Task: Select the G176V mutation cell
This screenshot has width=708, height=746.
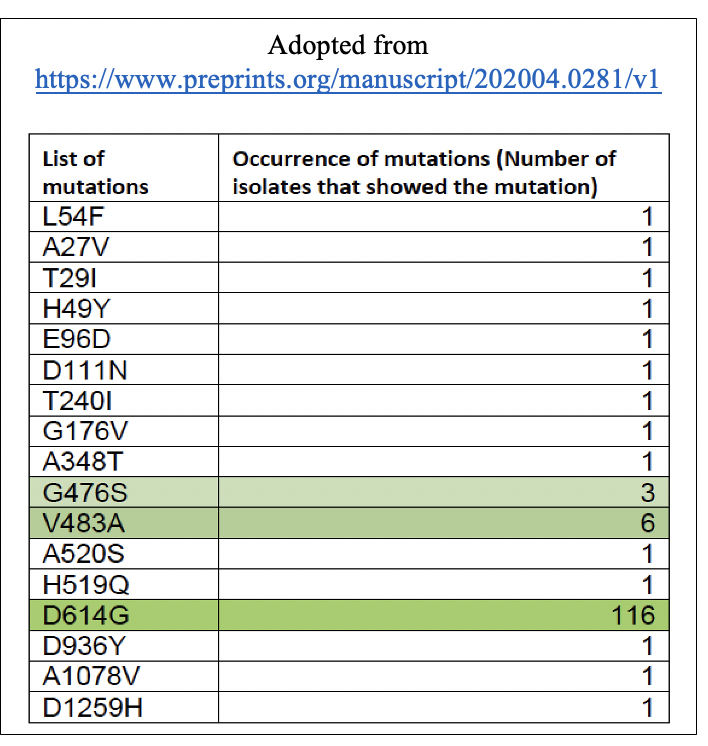Action: (124, 431)
